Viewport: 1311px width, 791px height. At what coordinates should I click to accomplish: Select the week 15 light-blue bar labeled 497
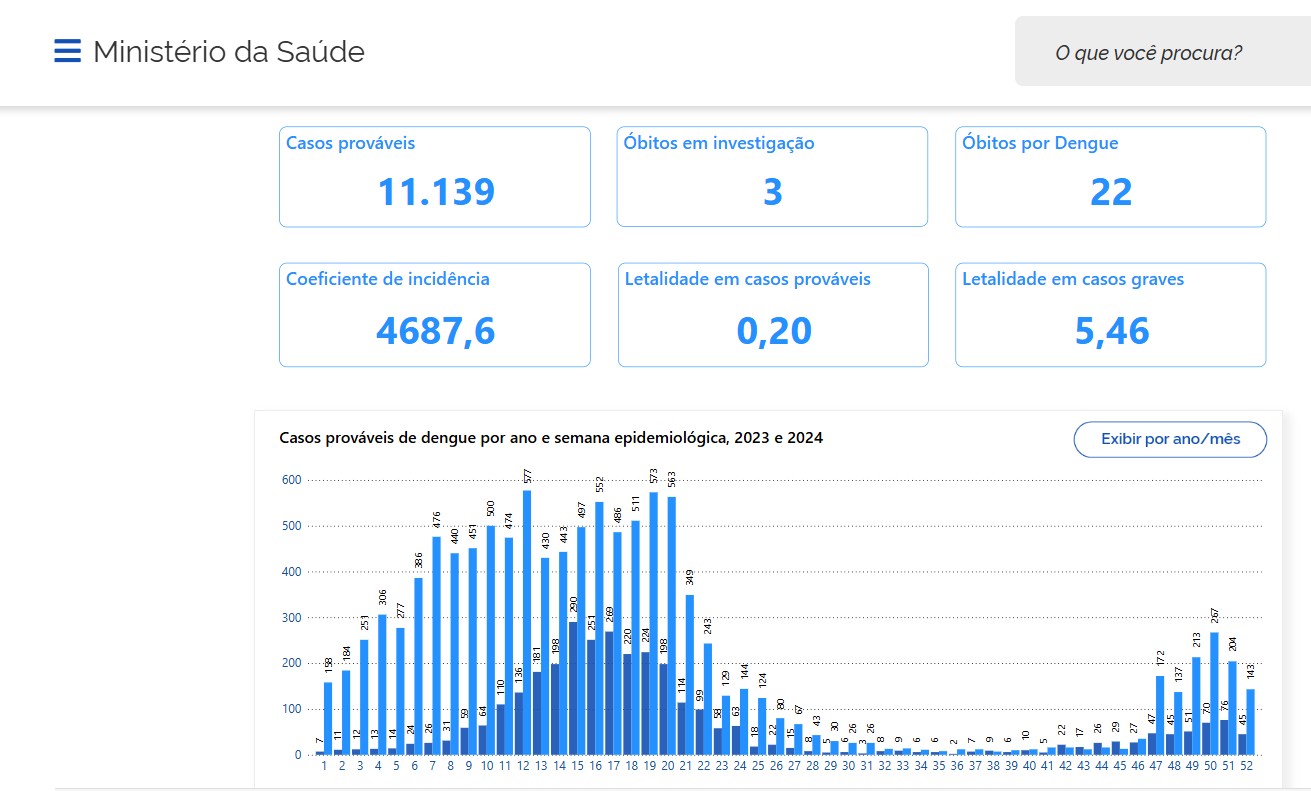[x=581, y=642]
